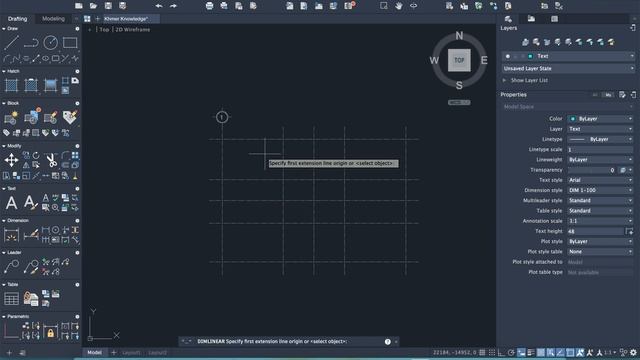Screen dimensions: 640x360
Task: Toggle polar tracking in status bar
Action: point(511,352)
